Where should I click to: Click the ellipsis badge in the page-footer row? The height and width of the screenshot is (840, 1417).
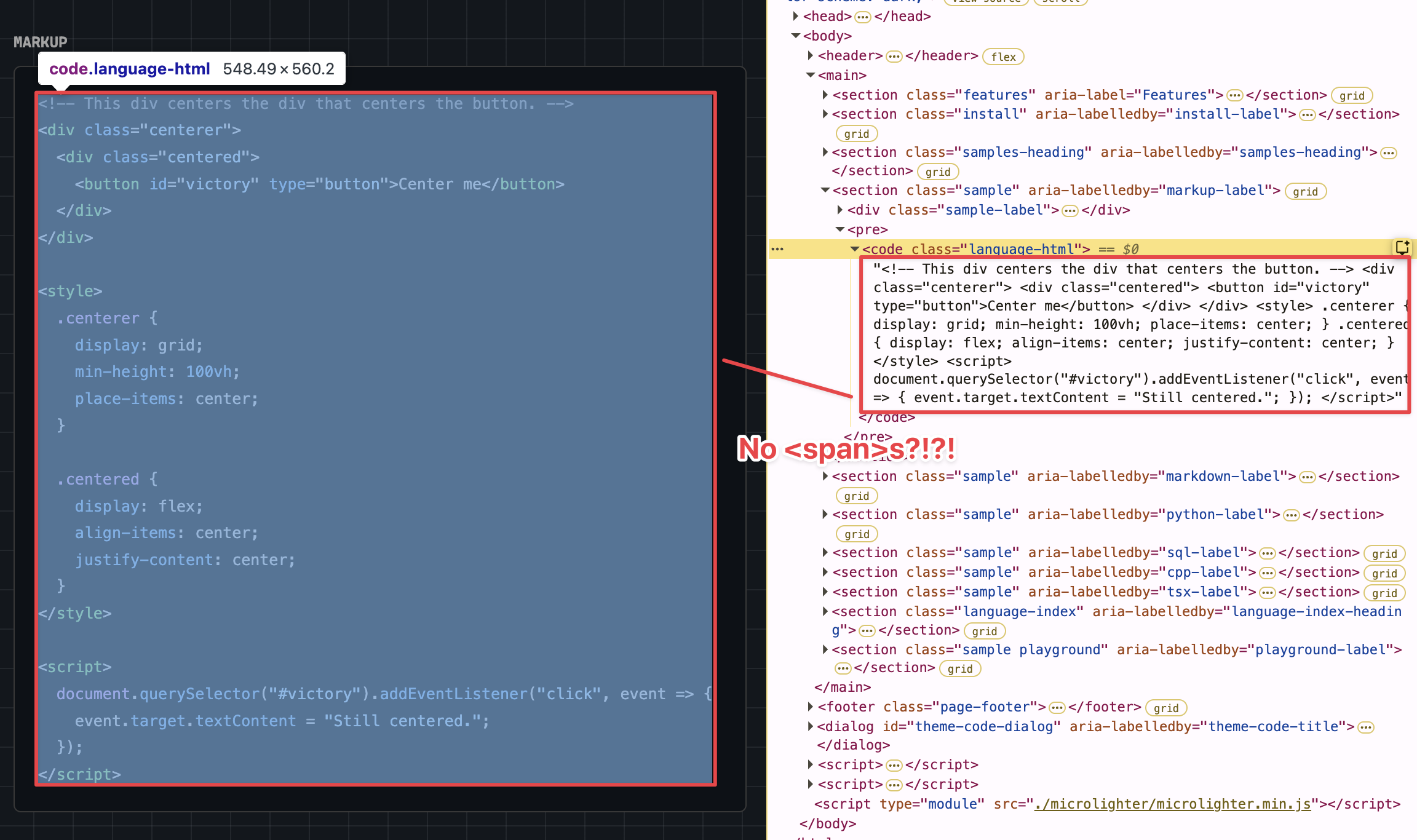[1057, 708]
